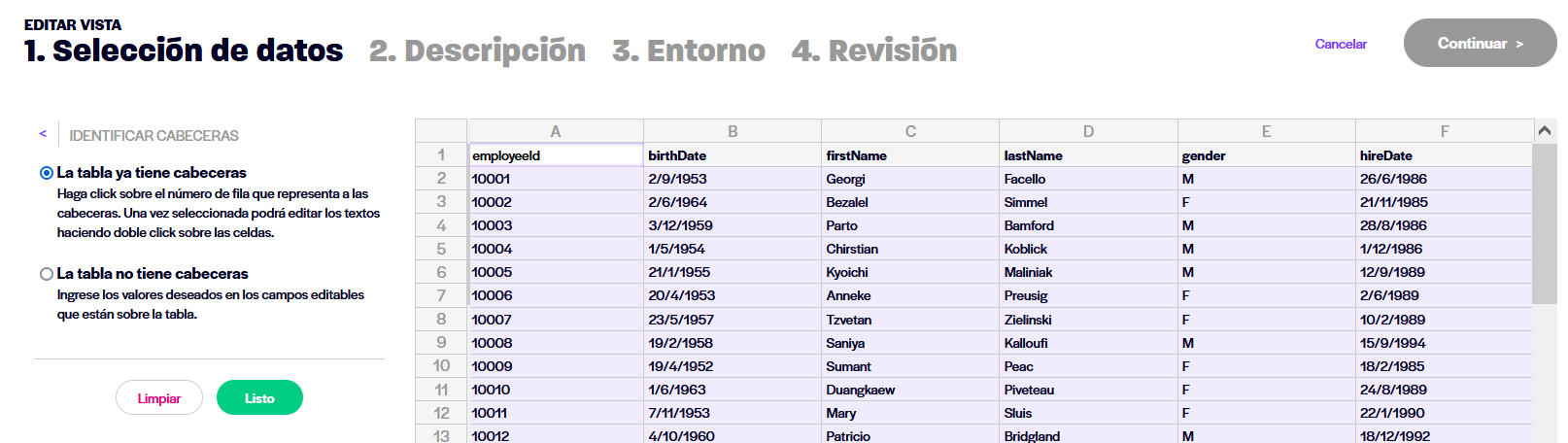Select cell containing Georgi
1568x443 pixels.
coord(910,179)
